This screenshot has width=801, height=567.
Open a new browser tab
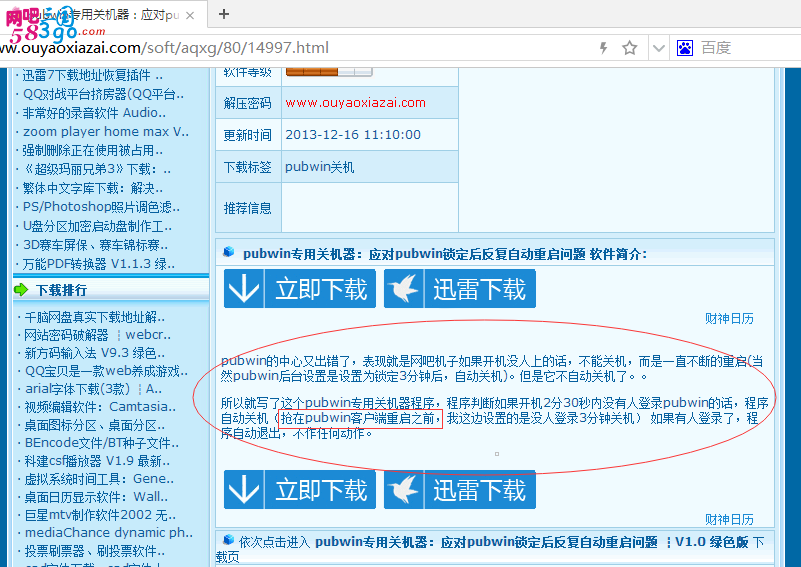[224, 14]
